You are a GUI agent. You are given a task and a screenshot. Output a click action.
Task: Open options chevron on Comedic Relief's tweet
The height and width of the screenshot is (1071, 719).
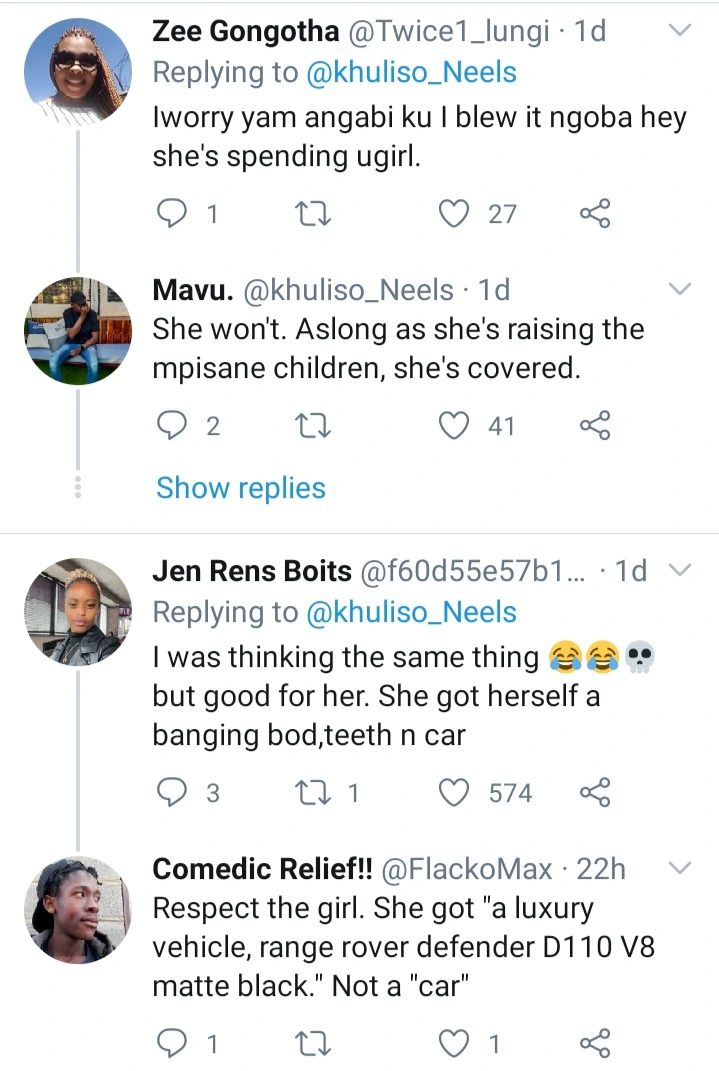tap(679, 868)
